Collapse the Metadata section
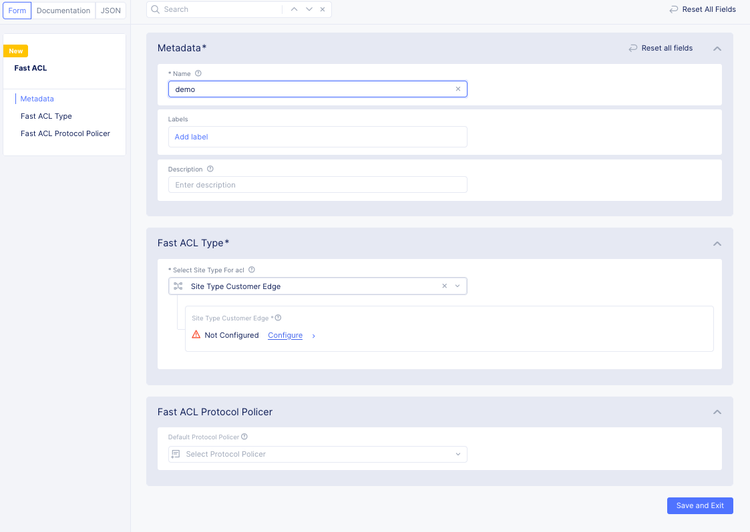The height and width of the screenshot is (532, 750). [717, 48]
